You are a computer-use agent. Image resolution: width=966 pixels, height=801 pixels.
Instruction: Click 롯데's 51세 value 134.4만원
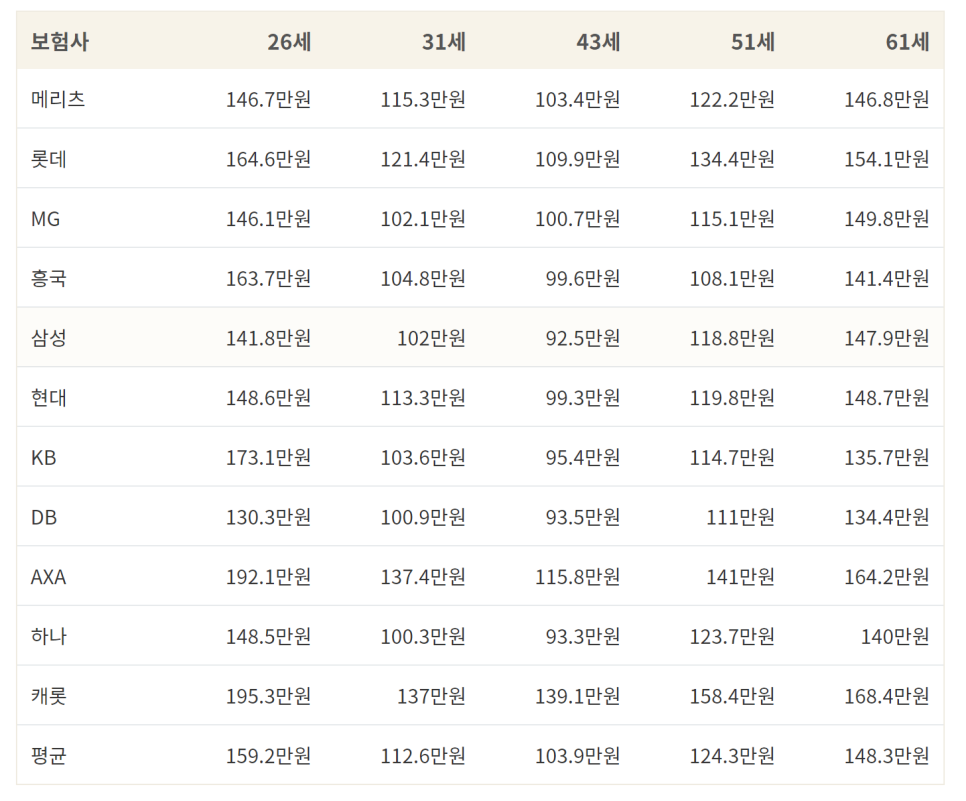pos(732,159)
